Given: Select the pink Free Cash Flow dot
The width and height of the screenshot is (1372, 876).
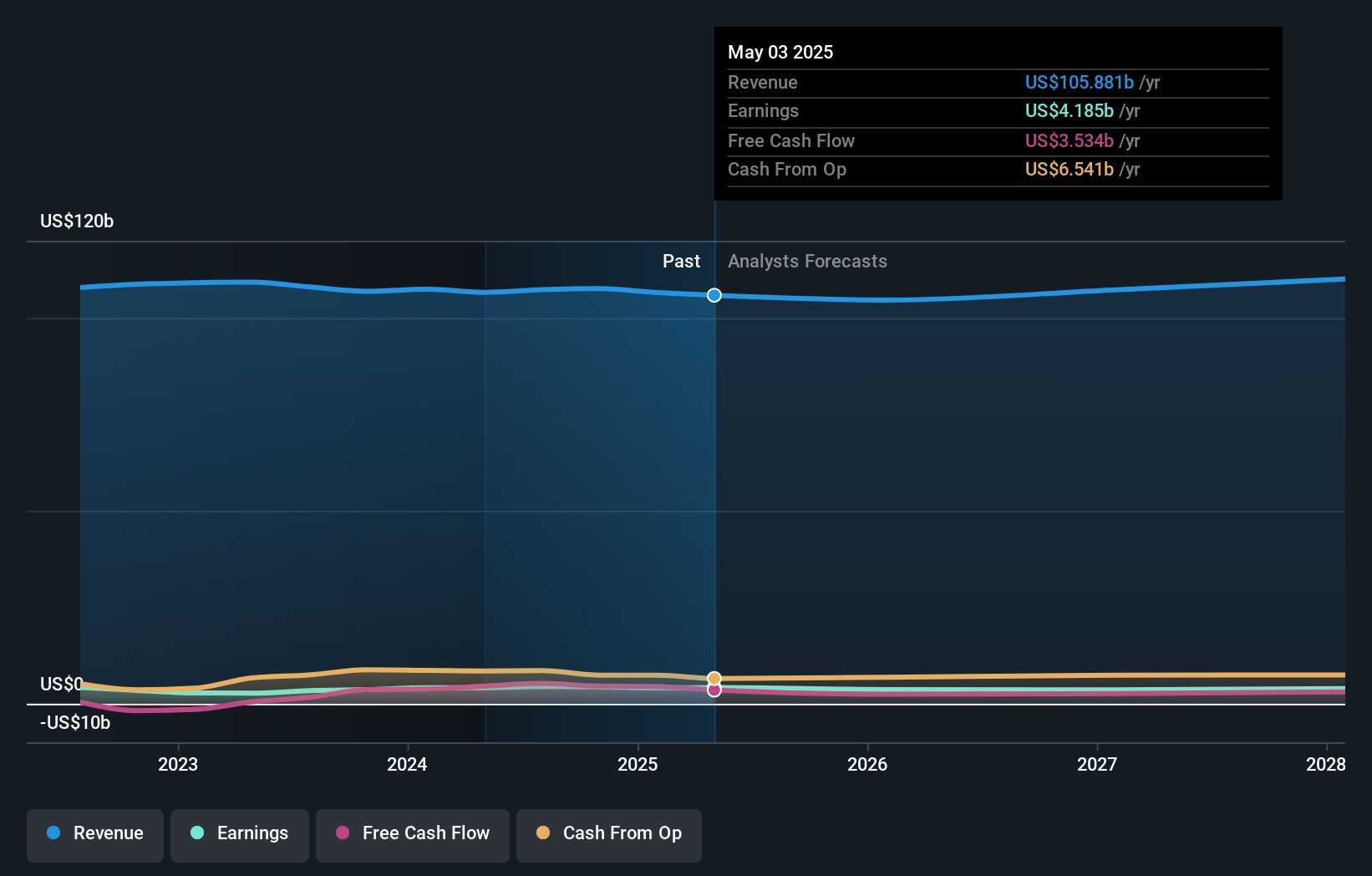Looking at the screenshot, I should click(x=341, y=833).
